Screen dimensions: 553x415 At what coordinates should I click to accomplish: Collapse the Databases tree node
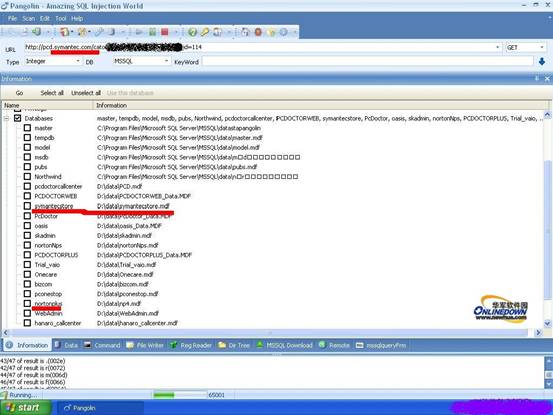click(x=6, y=118)
